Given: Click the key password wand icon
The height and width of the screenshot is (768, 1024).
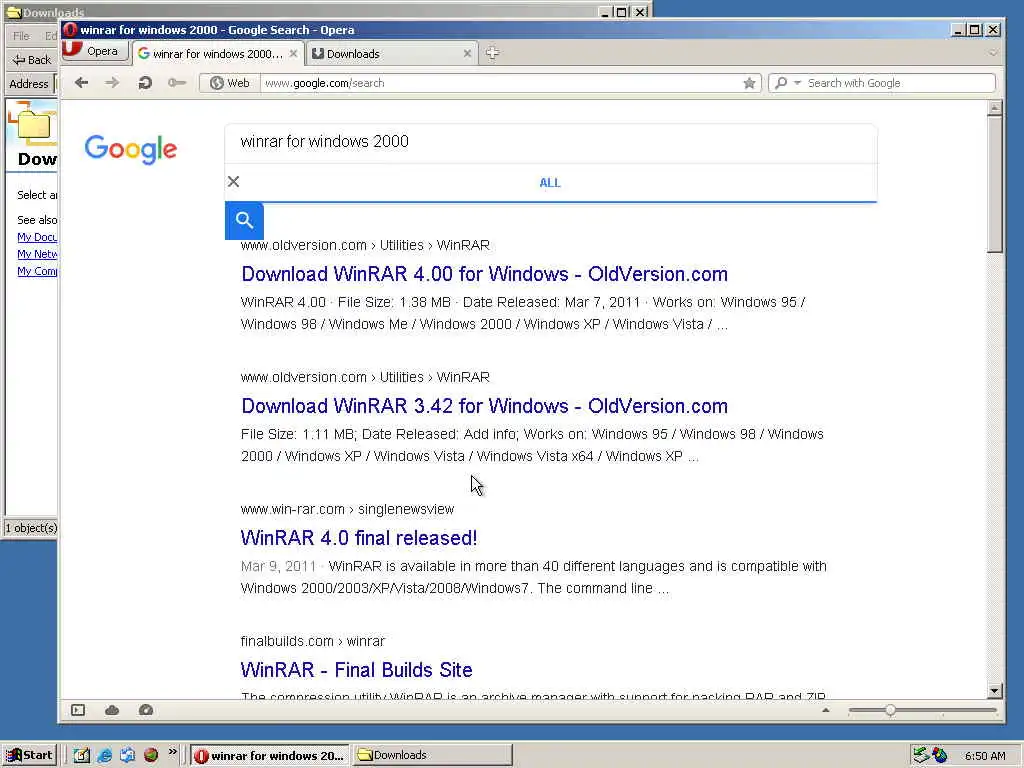Looking at the screenshot, I should [176, 83].
